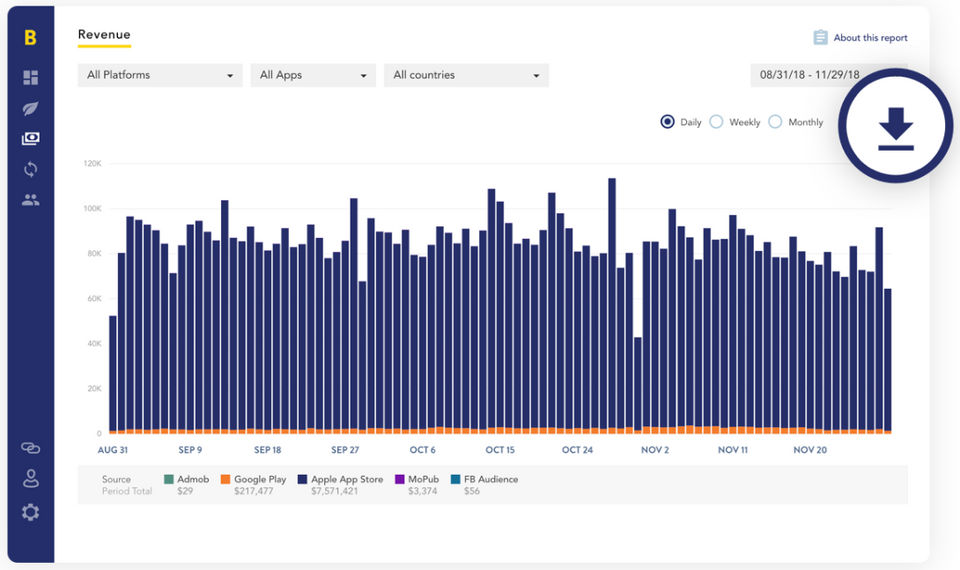Image resolution: width=960 pixels, height=570 pixels.
Task: Select the Monthly radio button
Action: point(775,122)
